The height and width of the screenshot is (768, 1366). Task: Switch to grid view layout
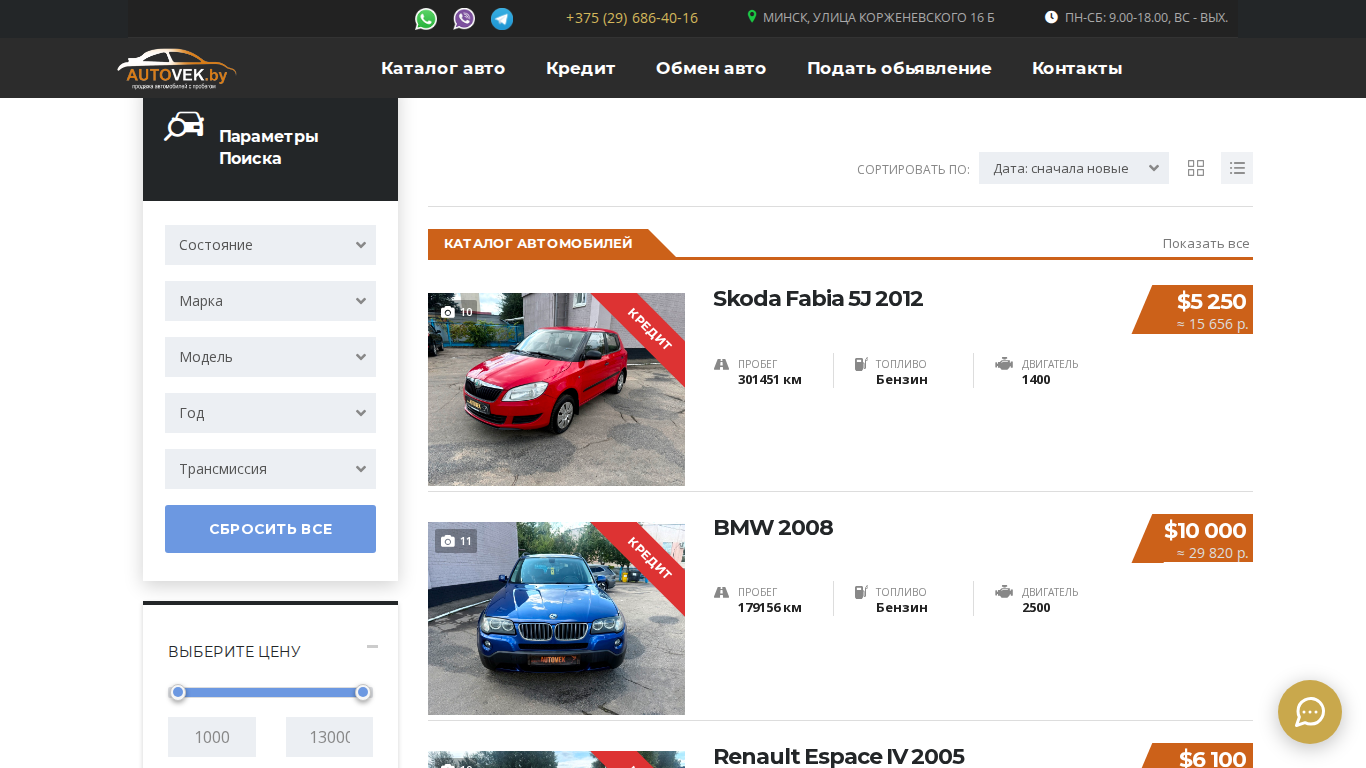pos(1196,168)
